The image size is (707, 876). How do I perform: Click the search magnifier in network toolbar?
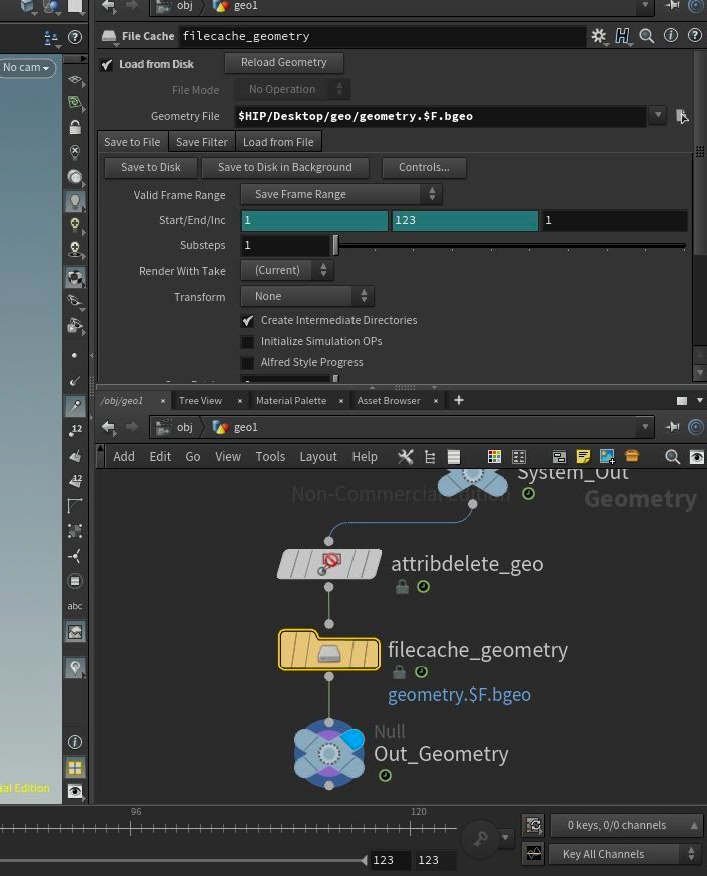click(x=672, y=457)
